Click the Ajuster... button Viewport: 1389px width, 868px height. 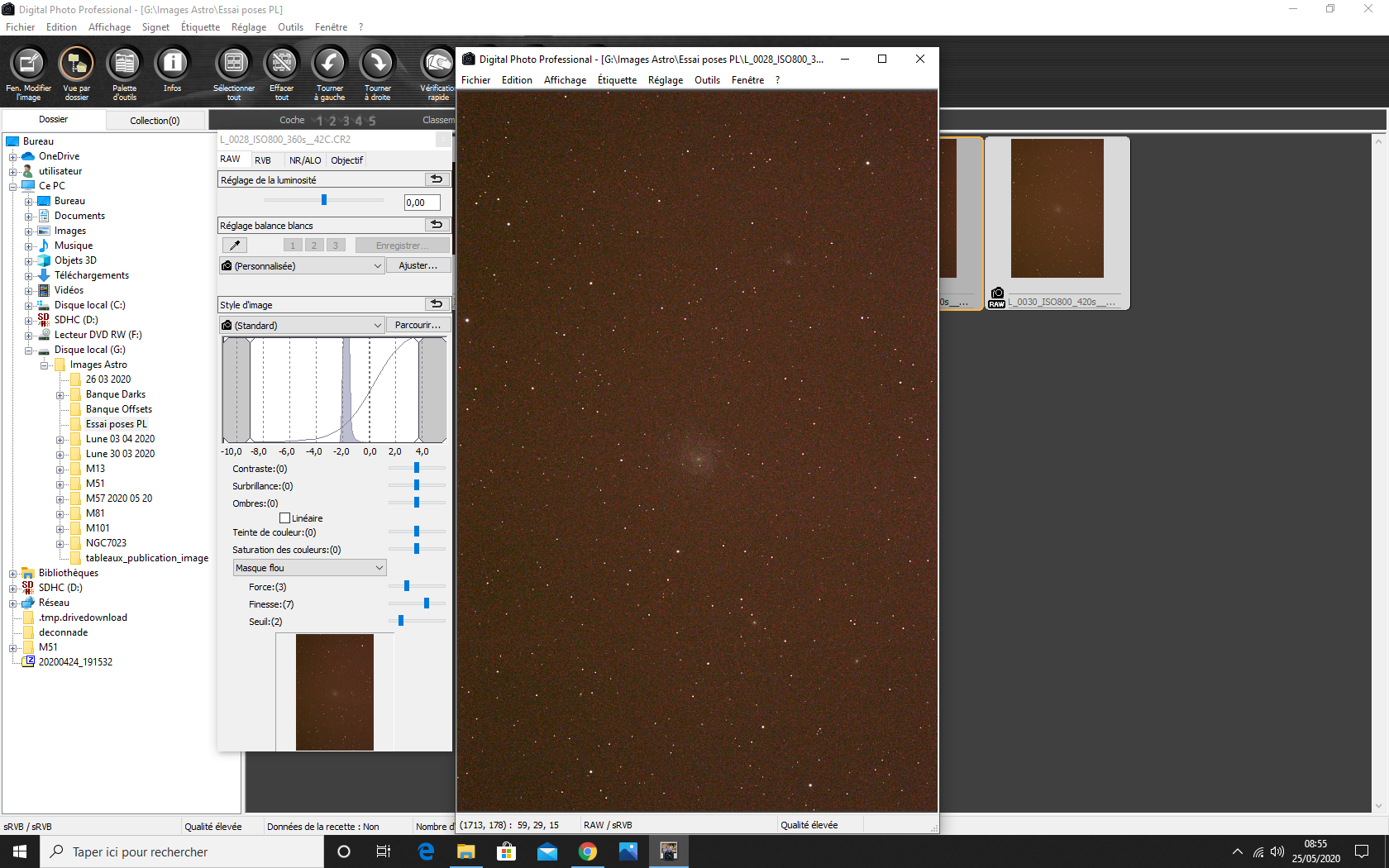pyautogui.click(x=418, y=266)
